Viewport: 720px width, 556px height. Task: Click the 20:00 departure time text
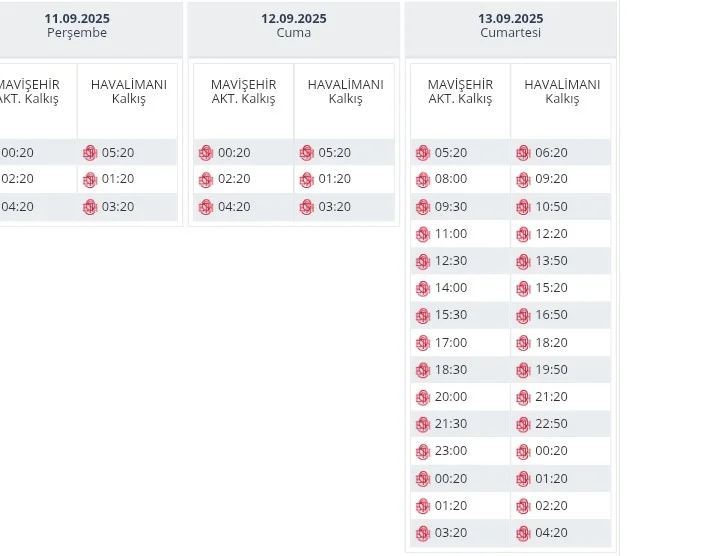(451, 397)
